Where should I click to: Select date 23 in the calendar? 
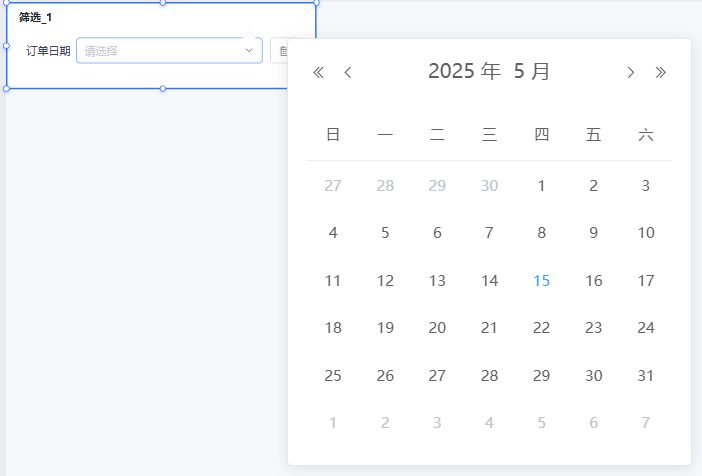click(593, 328)
